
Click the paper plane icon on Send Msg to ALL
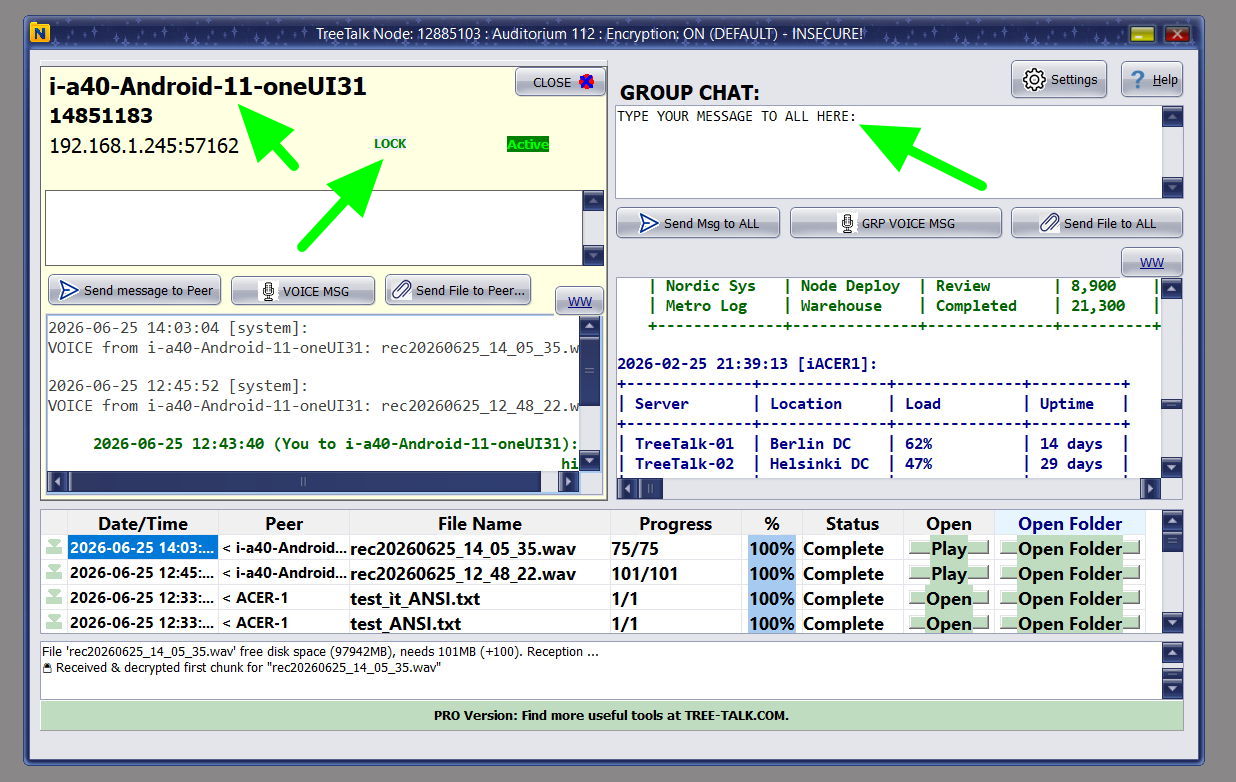click(649, 223)
